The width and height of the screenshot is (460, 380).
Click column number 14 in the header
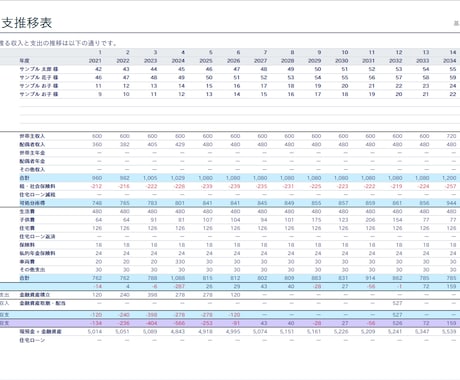coord(453,52)
